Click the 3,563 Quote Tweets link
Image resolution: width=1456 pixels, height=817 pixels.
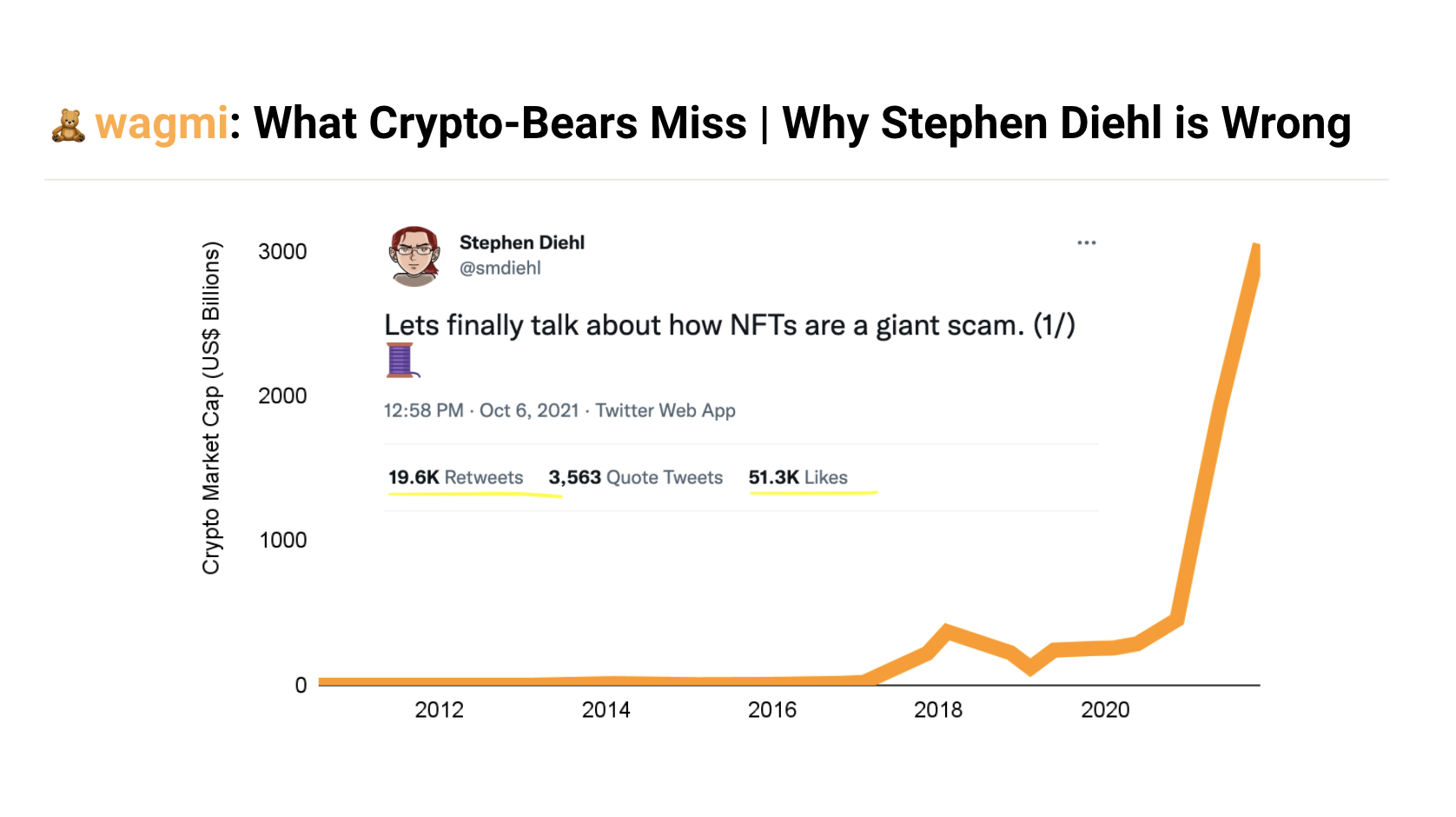[635, 477]
